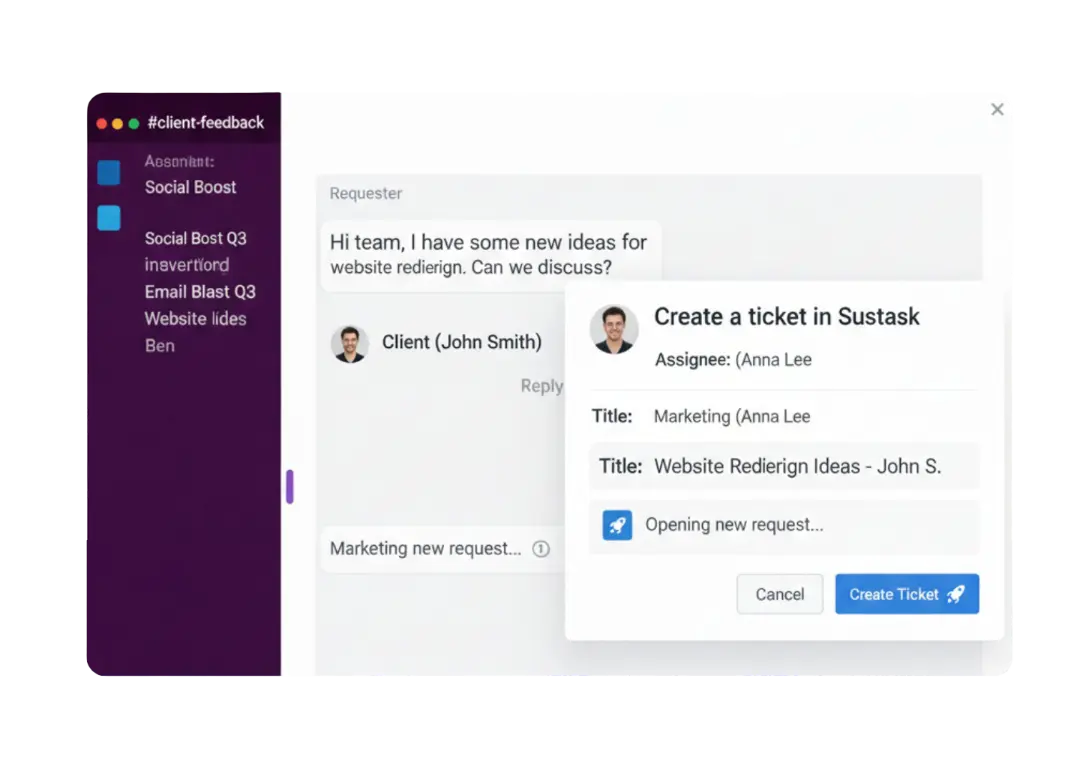Click the Create Ticket button
This screenshot has width=1080, height=768.
click(906, 594)
